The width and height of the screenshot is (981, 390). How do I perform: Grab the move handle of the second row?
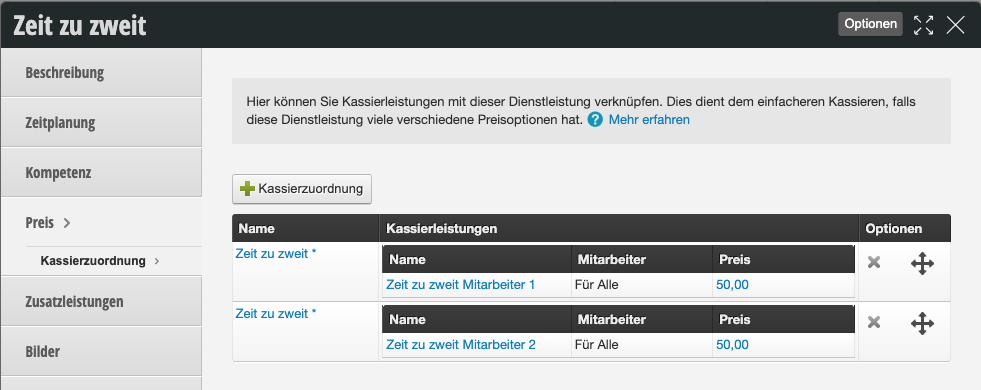[922, 324]
